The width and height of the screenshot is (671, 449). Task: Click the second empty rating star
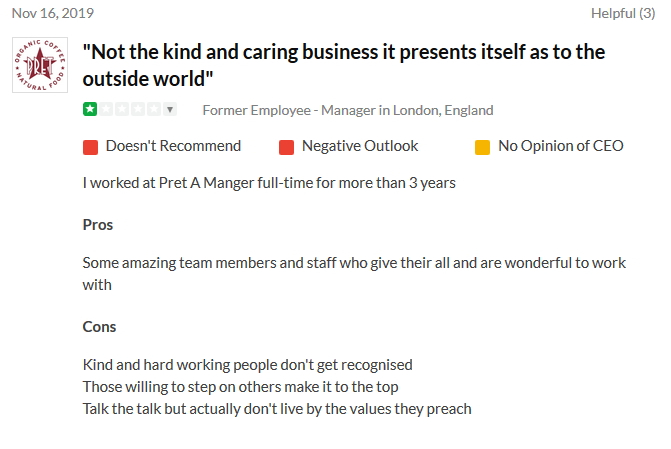107,109
